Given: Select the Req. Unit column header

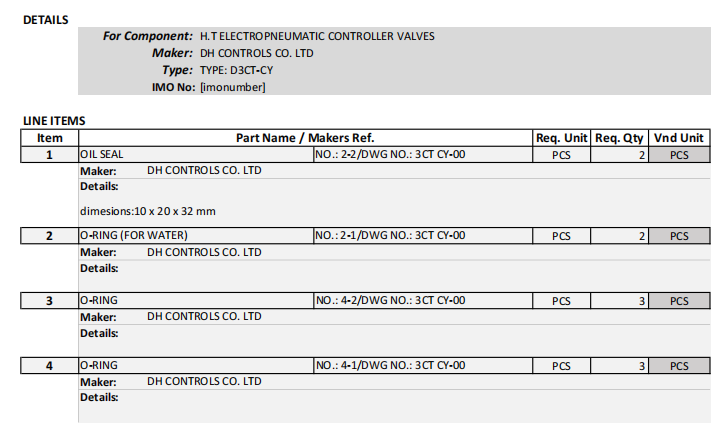Looking at the screenshot, I should tap(561, 138).
